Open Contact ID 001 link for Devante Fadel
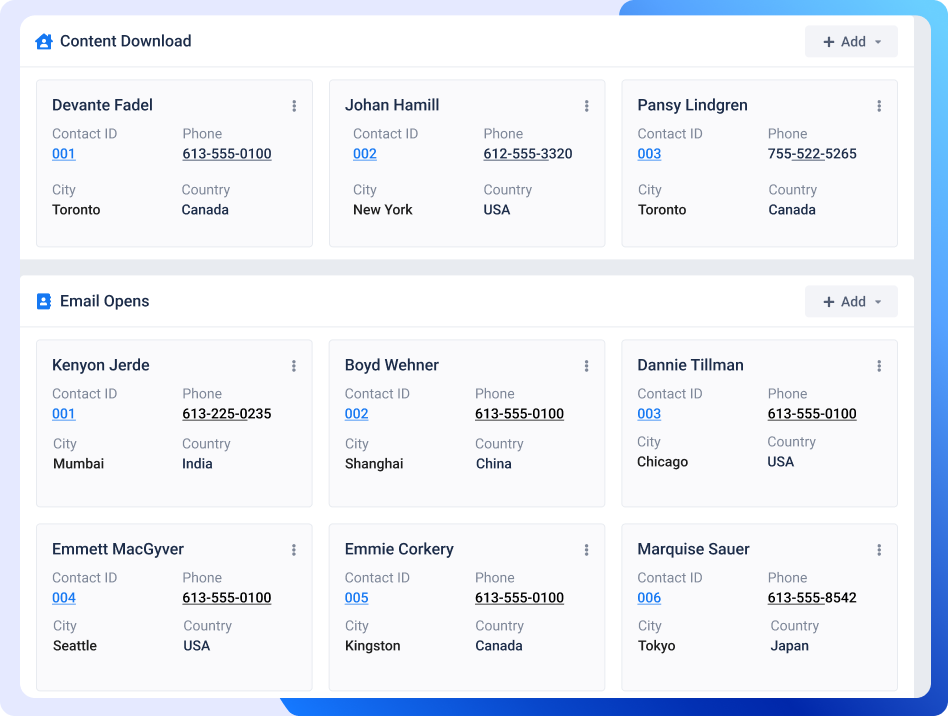The image size is (948, 716). (x=63, y=154)
